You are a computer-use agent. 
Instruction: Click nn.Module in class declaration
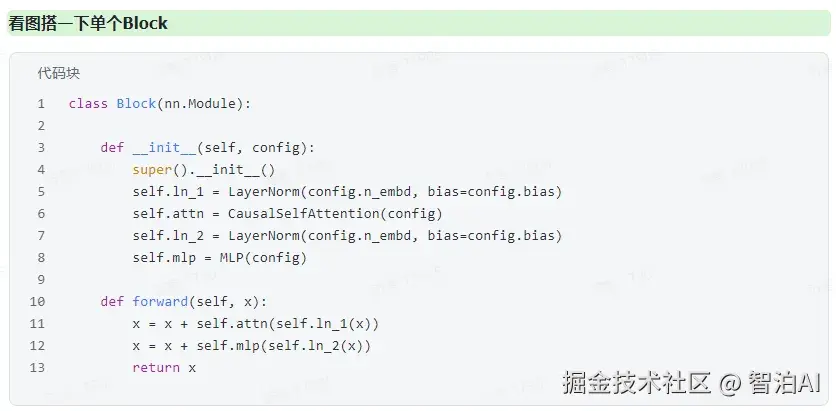[x=203, y=103]
